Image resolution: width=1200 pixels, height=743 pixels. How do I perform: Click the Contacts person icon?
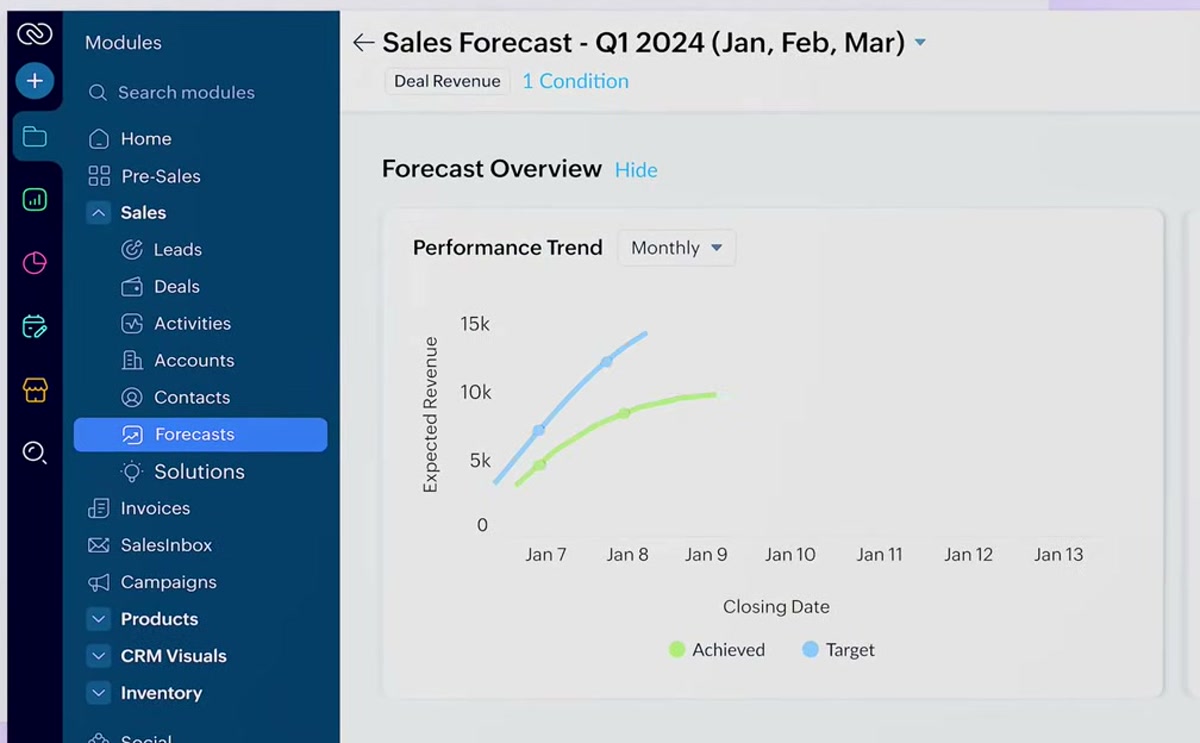(132, 398)
